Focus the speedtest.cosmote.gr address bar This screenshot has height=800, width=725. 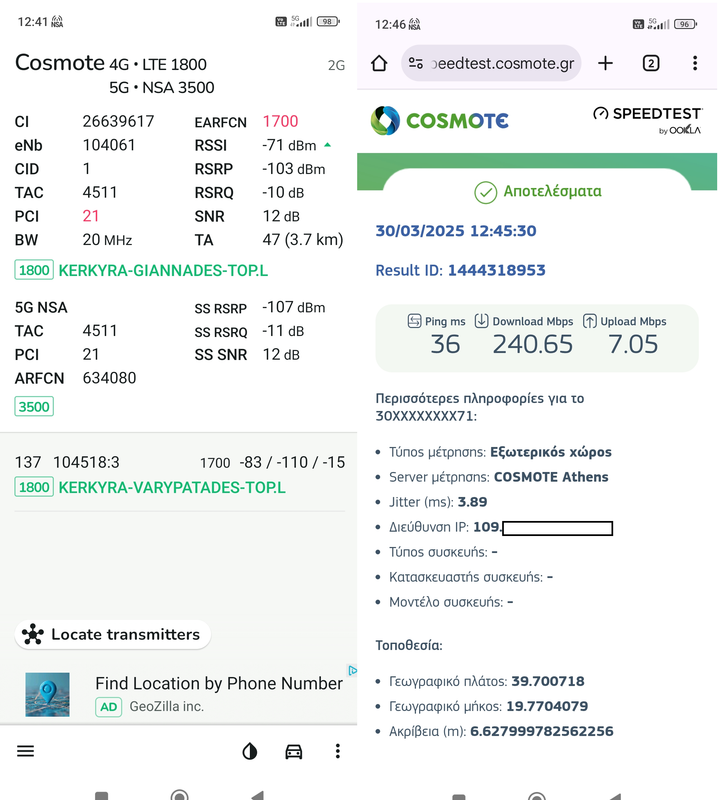point(491,63)
